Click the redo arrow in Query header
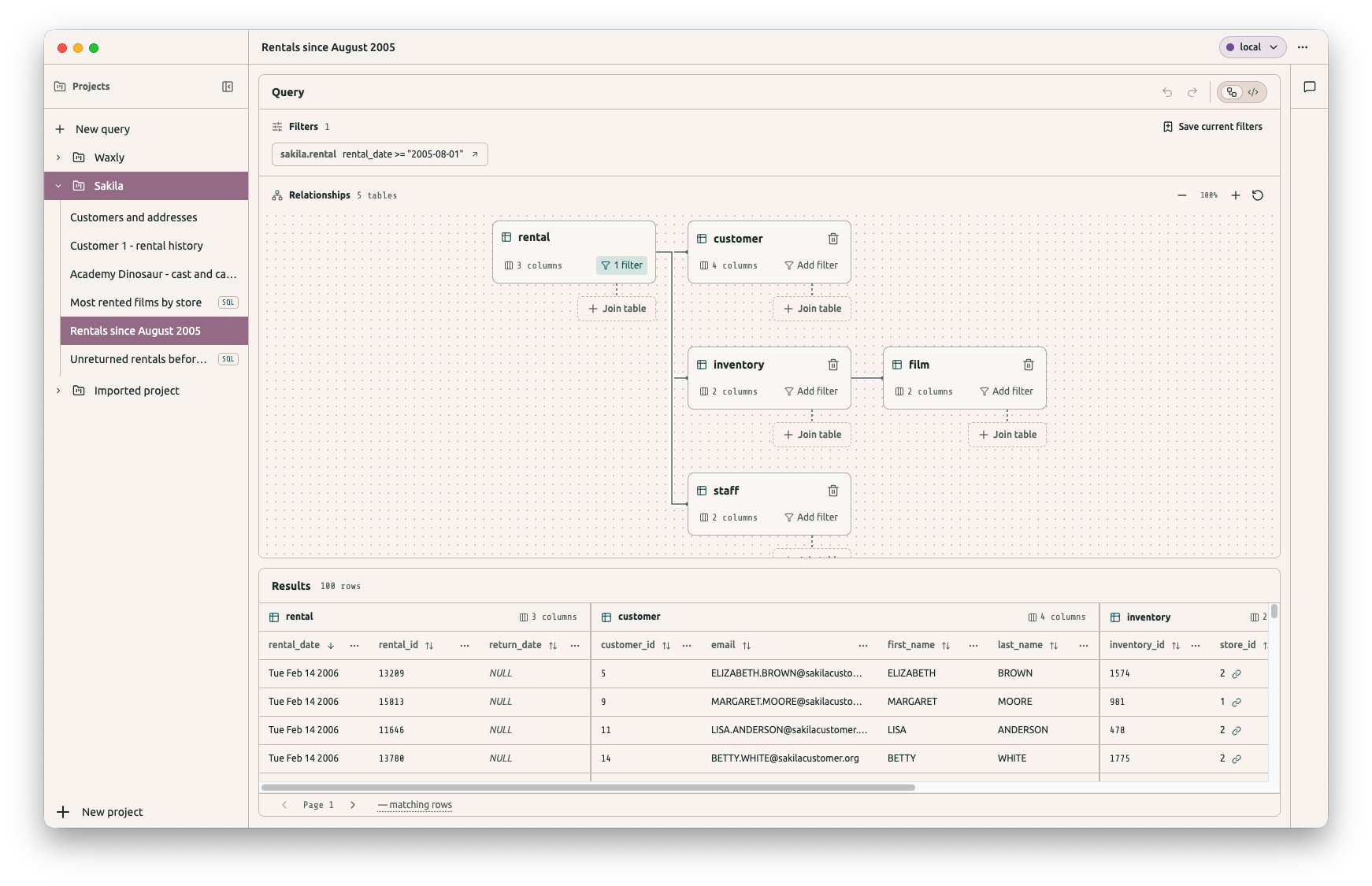Screen dimensions: 1372x886 click(x=1192, y=92)
